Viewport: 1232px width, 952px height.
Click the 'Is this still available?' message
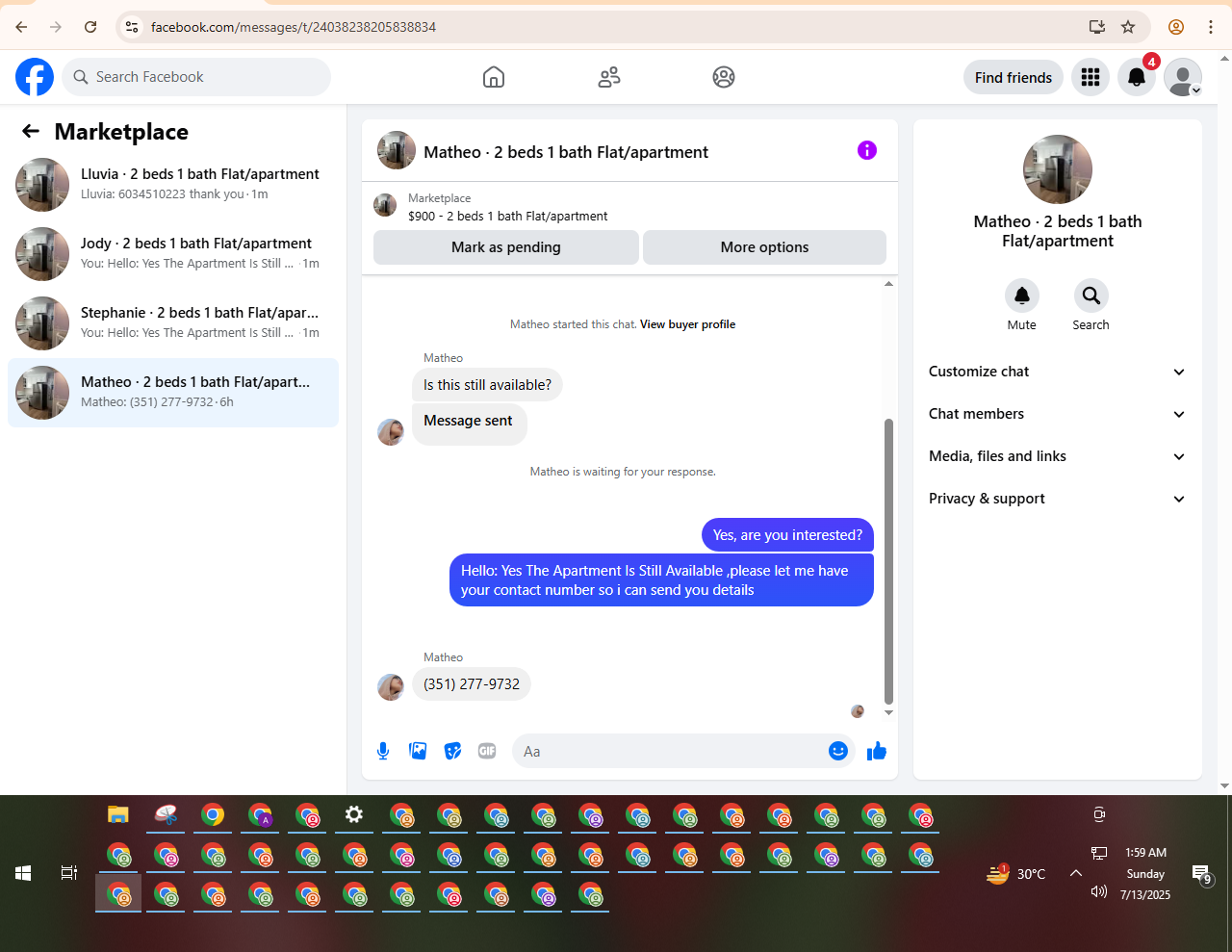click(x=487, y=385)
